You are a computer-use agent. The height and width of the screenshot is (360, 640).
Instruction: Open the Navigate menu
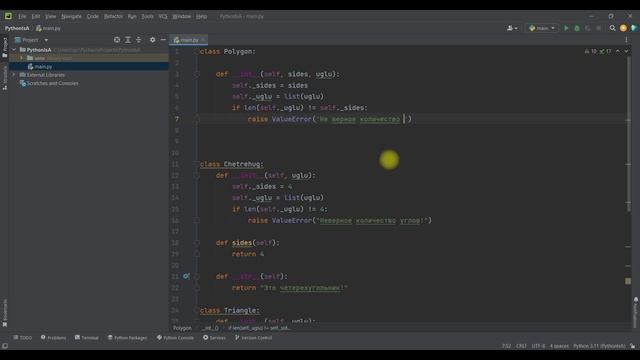pos(71,16)
